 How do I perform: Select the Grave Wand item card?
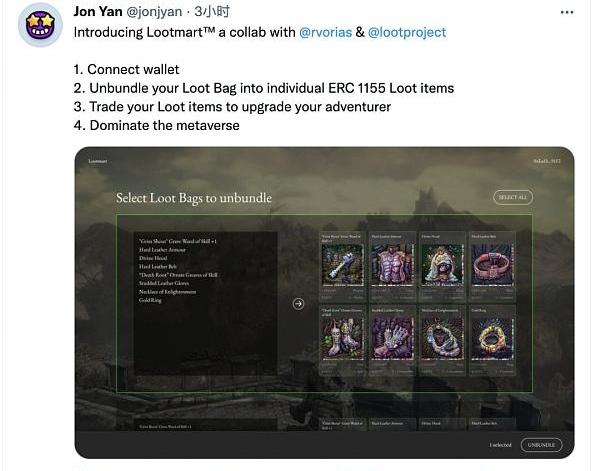coord(342,267)
